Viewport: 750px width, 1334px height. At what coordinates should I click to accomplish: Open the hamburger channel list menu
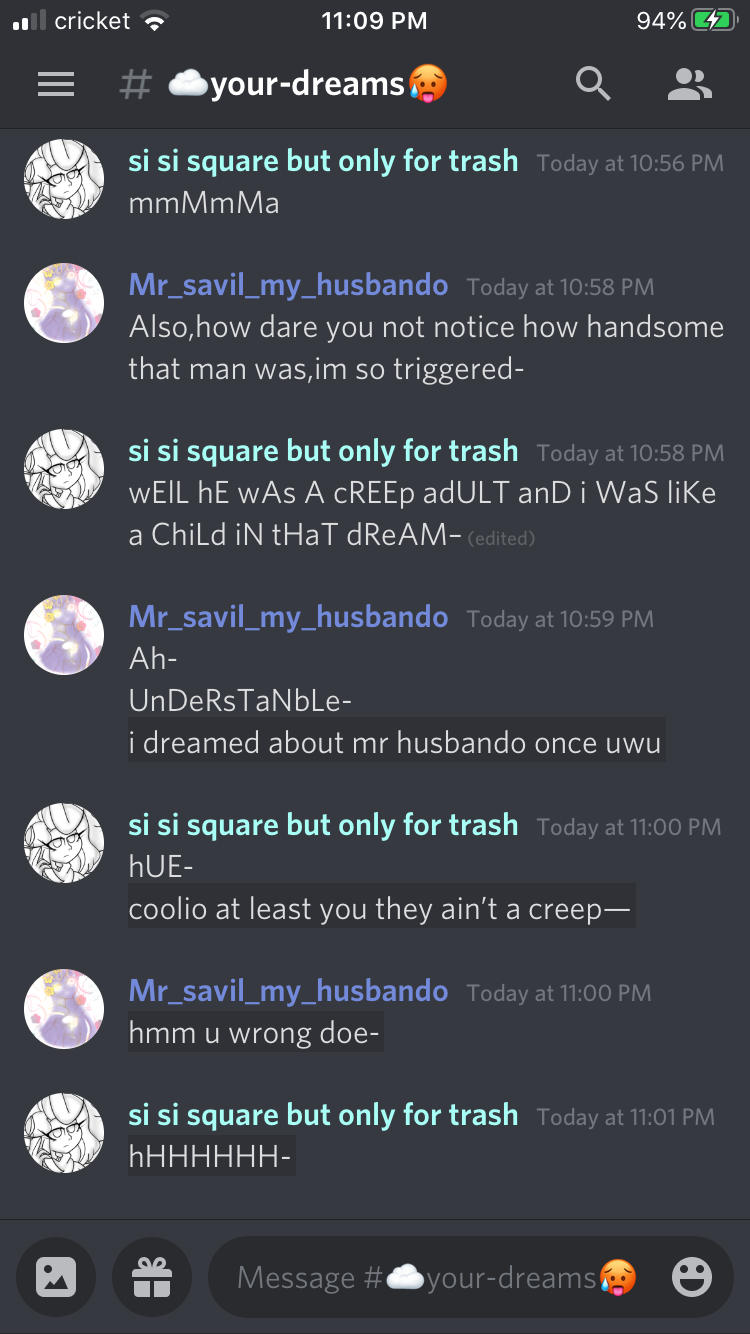click(x=56, y=85)
